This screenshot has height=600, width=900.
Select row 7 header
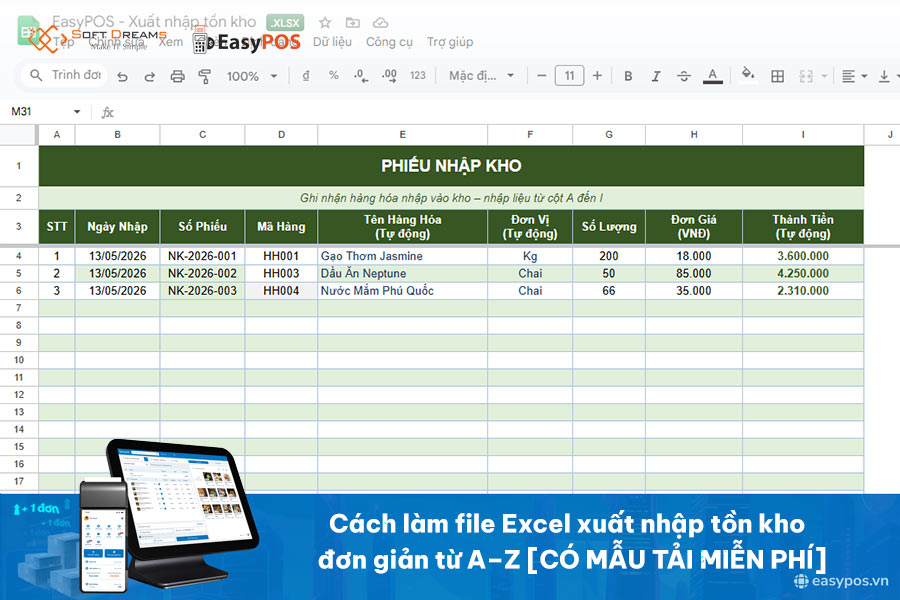tap(19, 308)
